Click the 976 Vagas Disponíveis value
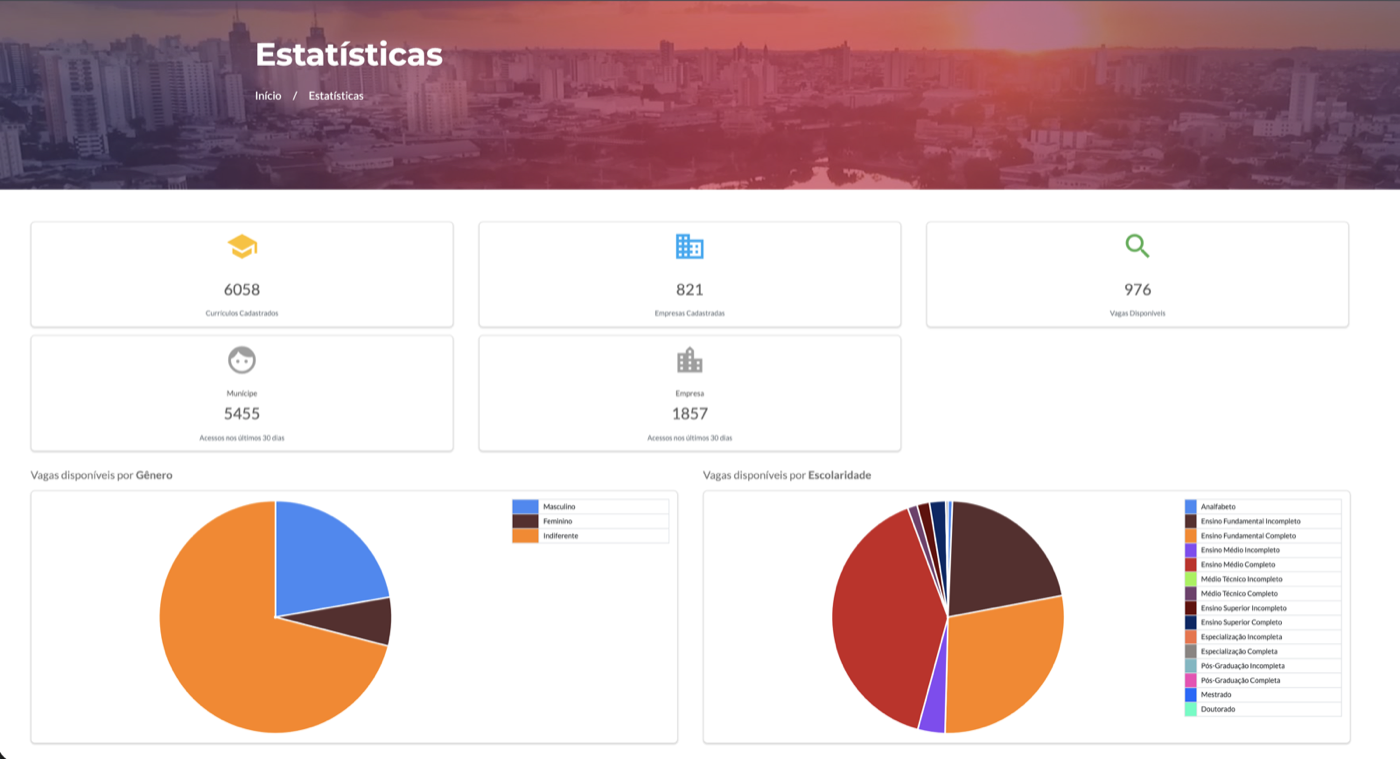 click(x=1137, y=290)
